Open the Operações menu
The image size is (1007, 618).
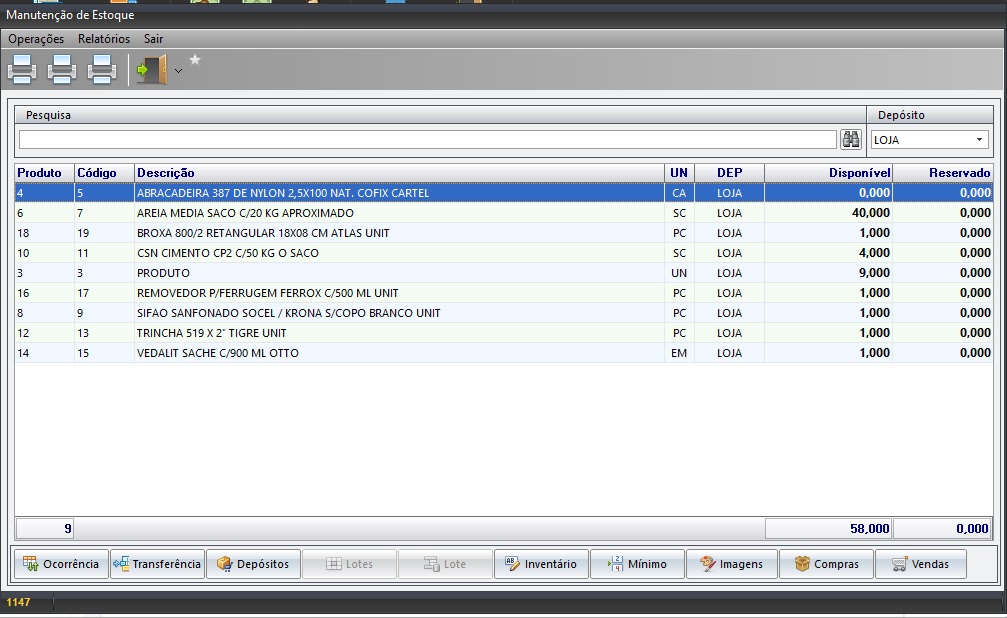pos(36,39)
